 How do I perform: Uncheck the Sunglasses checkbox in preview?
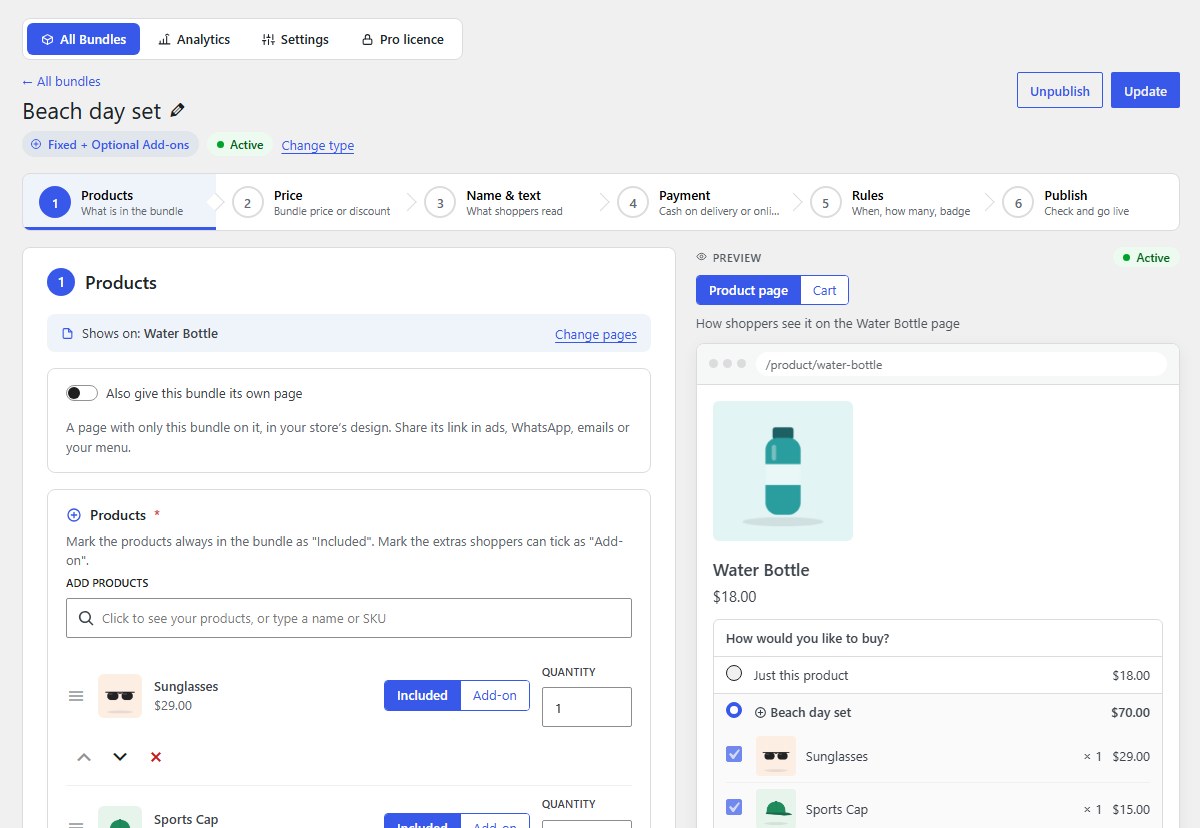734,755
